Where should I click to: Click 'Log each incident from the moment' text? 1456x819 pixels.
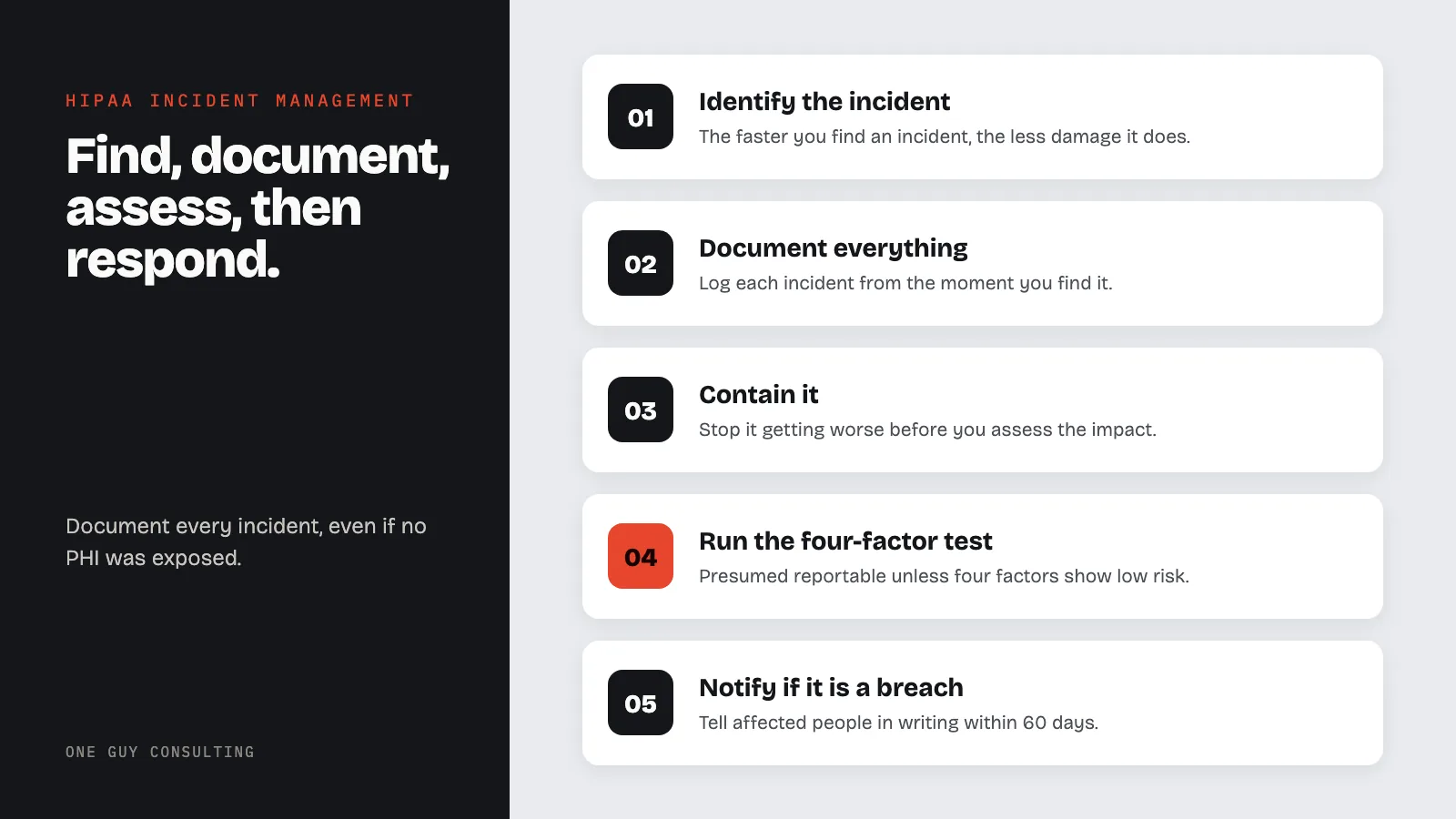pyautogui.click(x=905, y=283)
